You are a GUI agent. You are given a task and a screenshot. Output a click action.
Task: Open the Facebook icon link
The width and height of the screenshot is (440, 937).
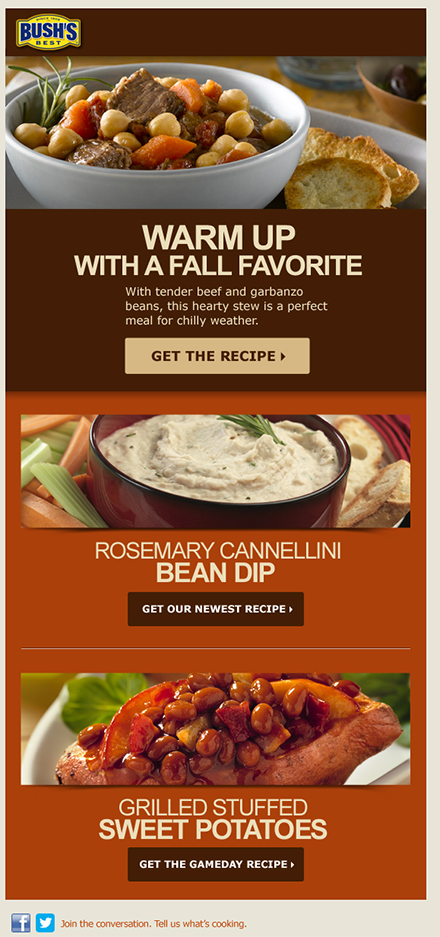20,923
